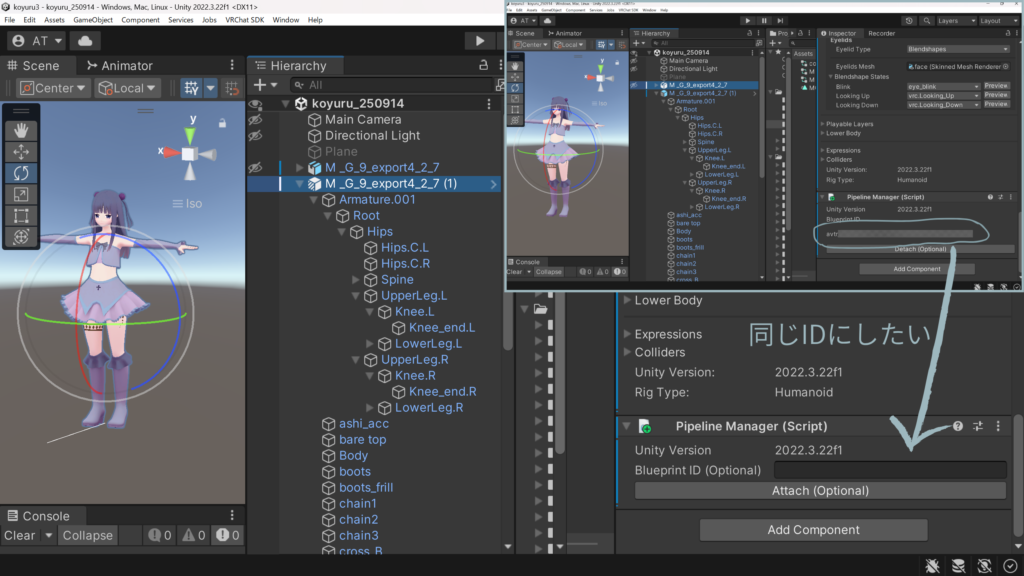This screenshot has height=576, width=1024.
Task: Click the scene orientation gizmo lock
Action: 222,123
